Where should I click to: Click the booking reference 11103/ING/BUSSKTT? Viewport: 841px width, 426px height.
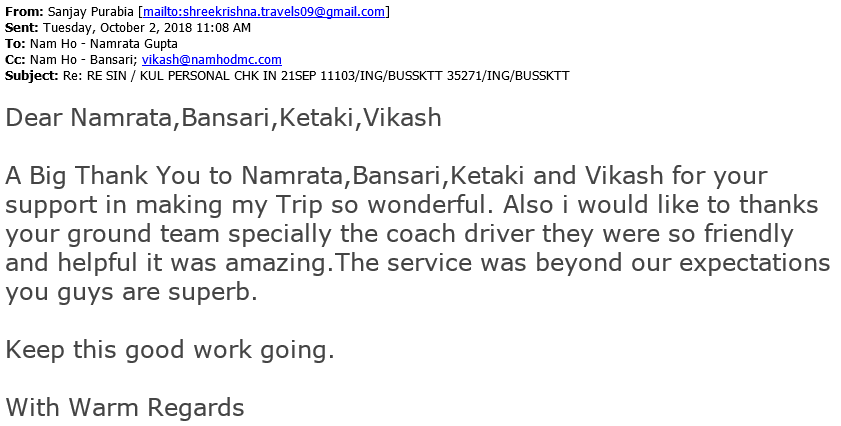[x=381, y=76]
